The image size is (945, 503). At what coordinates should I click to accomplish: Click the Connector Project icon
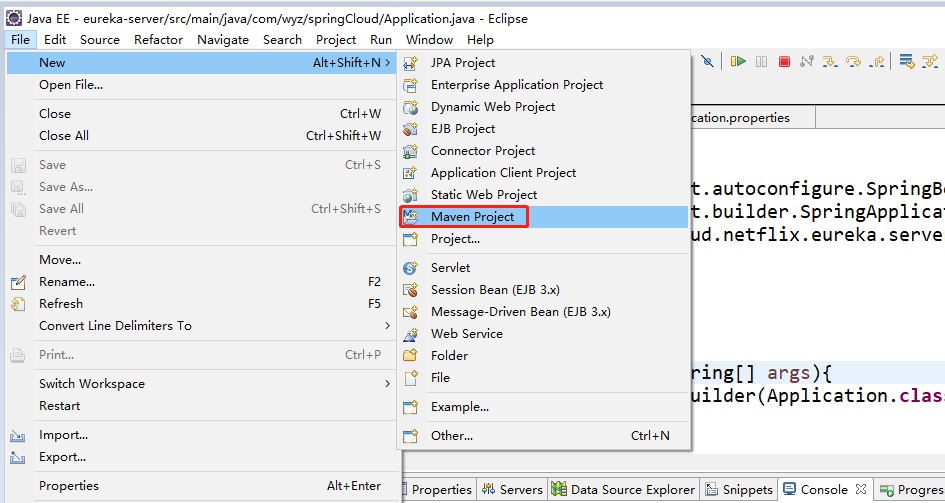(410, 151)
